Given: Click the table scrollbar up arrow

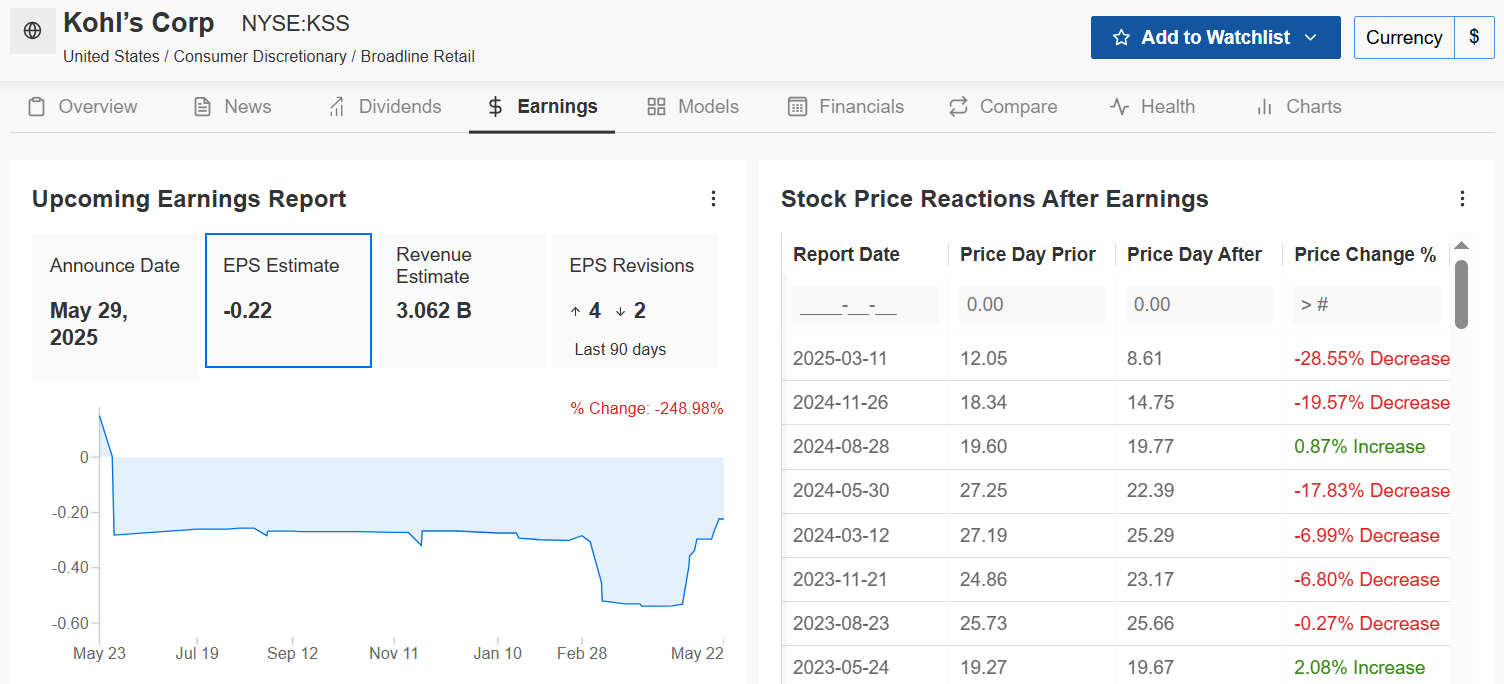Looking at the screenshot, I should click(1461, 246).
